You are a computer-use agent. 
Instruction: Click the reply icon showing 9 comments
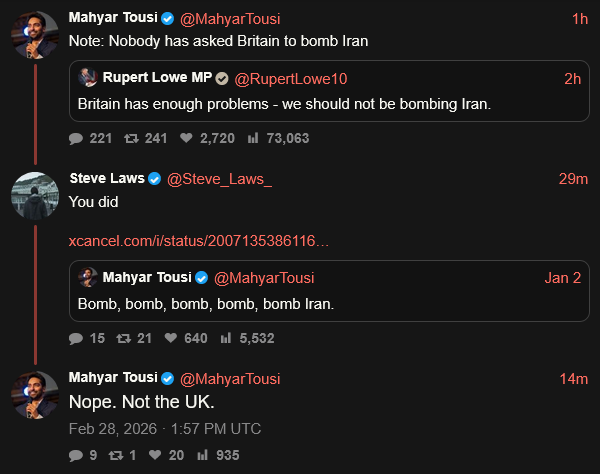click(76, 456)
